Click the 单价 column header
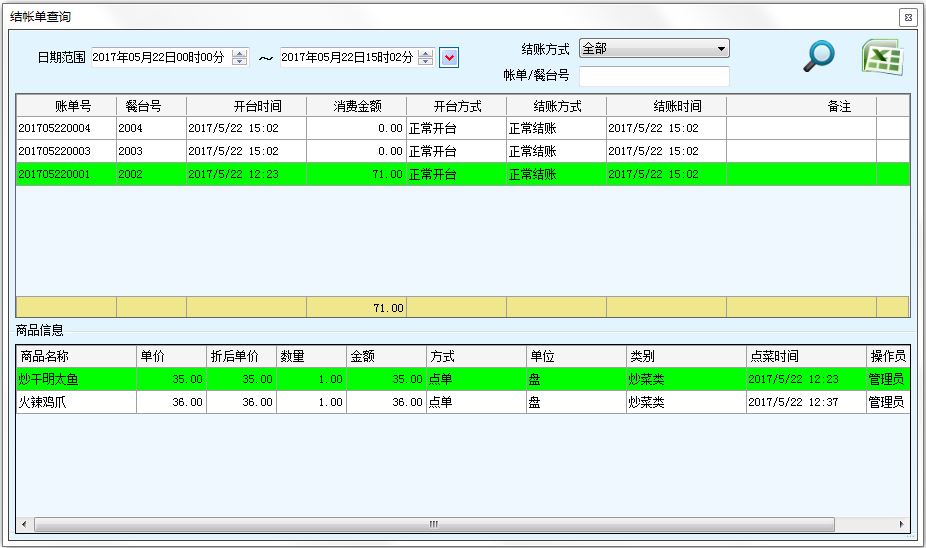This screenshot has height=548, width=926. click(171, 356)
